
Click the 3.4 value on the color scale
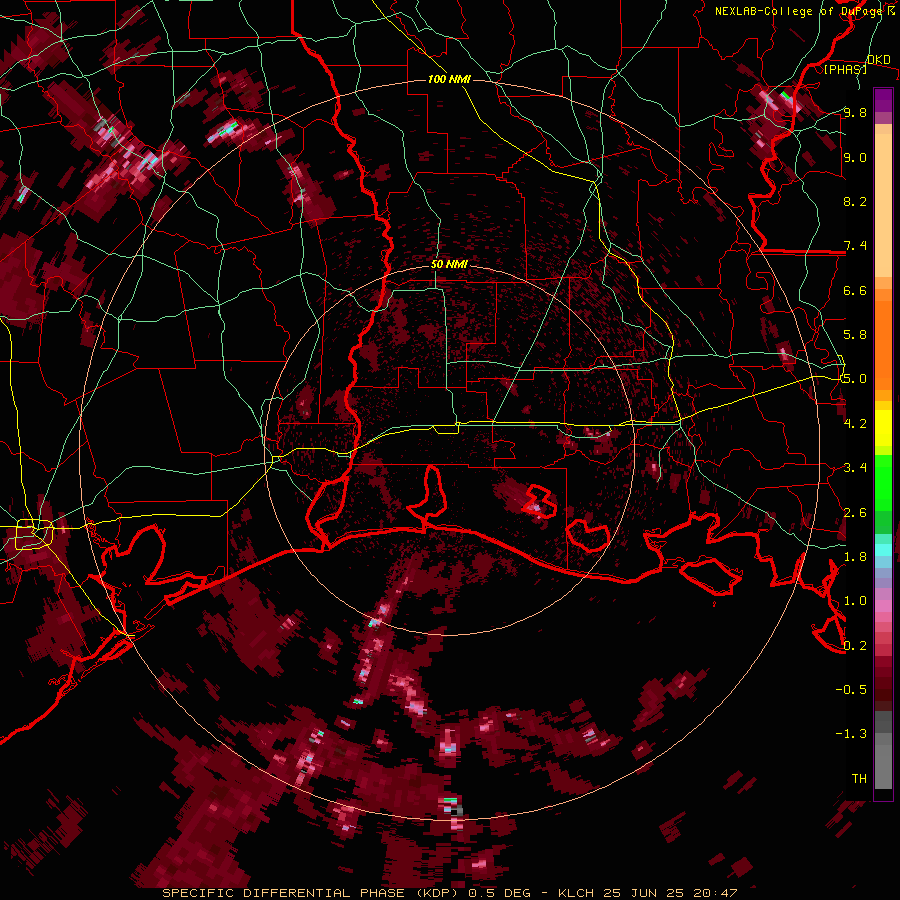click(x=855, y=468)
